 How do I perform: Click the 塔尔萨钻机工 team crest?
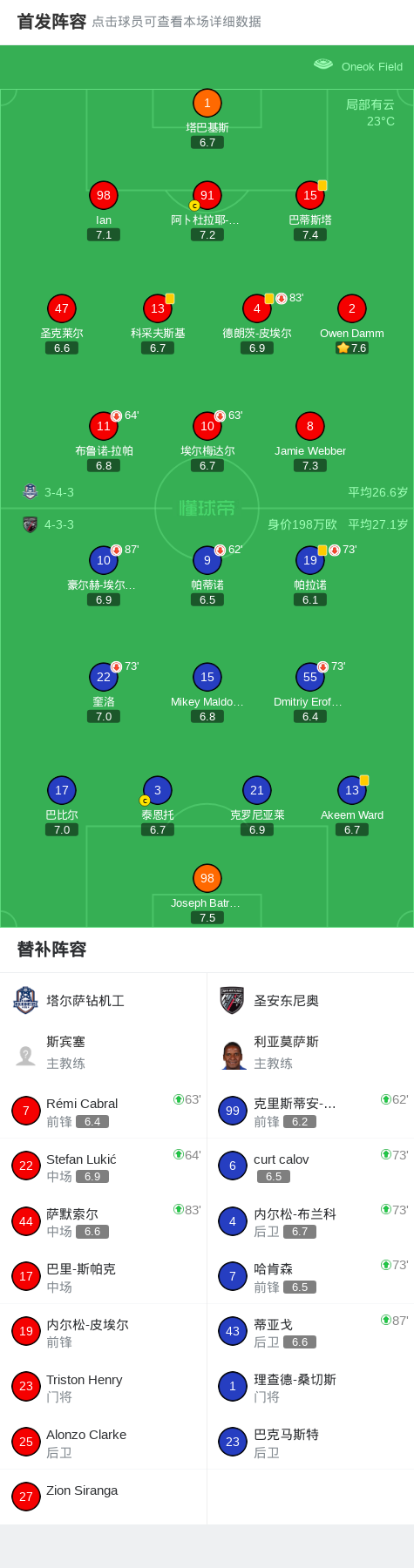25,1000
